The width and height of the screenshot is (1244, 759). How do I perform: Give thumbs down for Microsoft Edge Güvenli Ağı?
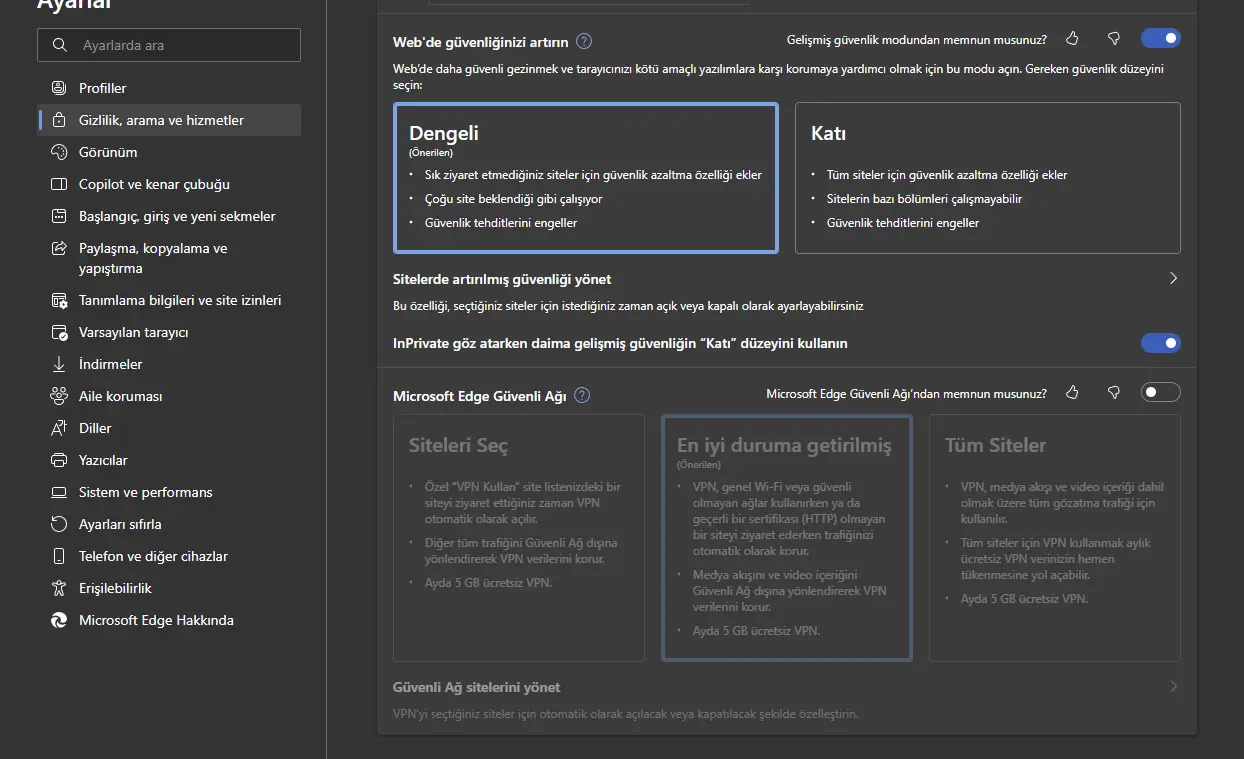pos(1113,393)
